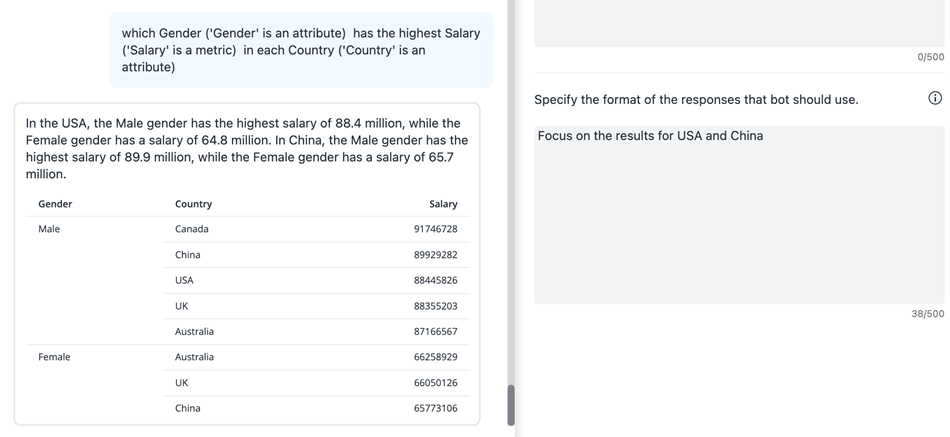Click the salary value 66258929
Image resolution: width=950 pixels, height=437 pixels.
coord(435,357)
